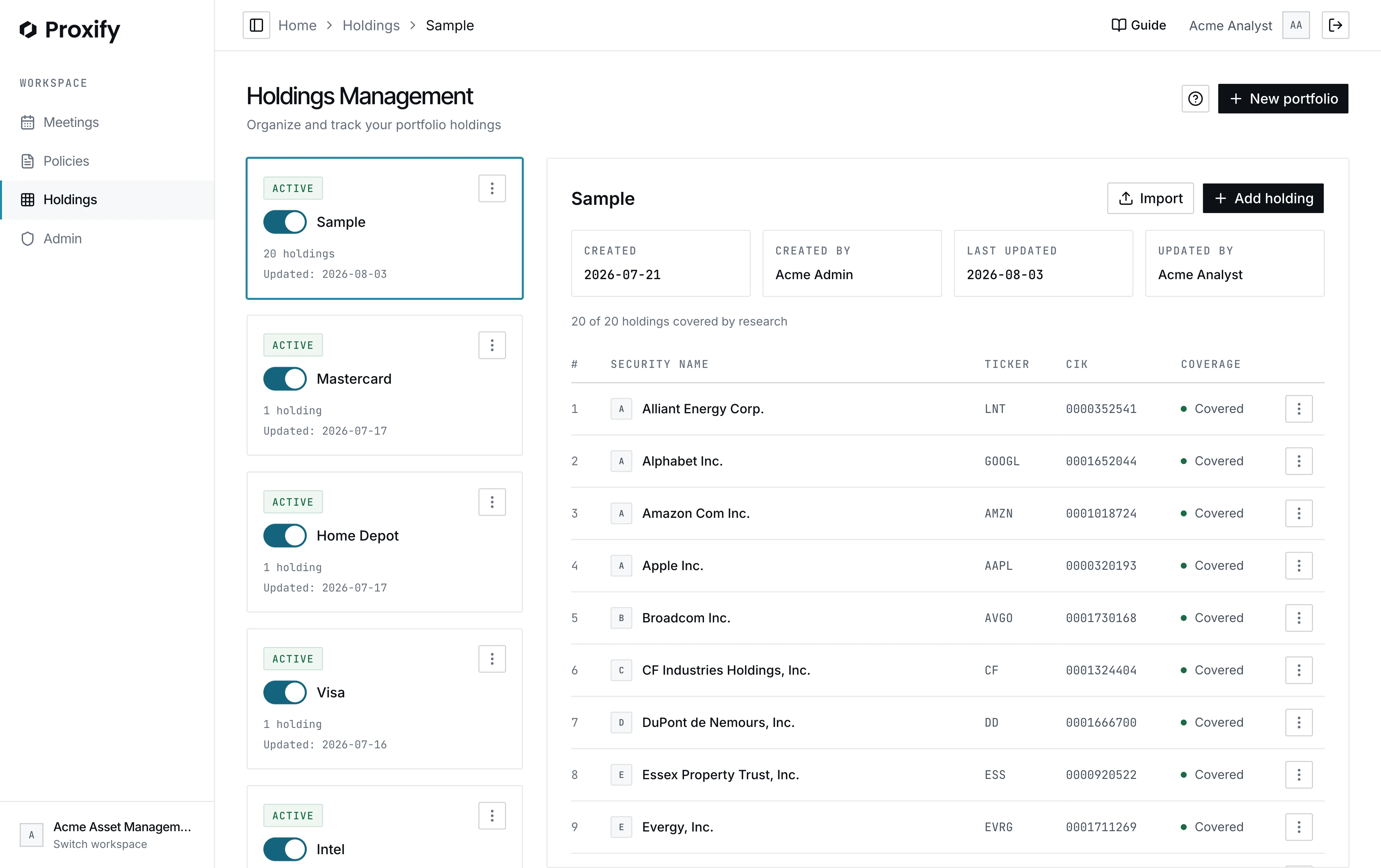Image resolution: width=1381 pixels, height=868 pixels.
Task: Navigate to Holdings breadcrumb
Action: 371,25
